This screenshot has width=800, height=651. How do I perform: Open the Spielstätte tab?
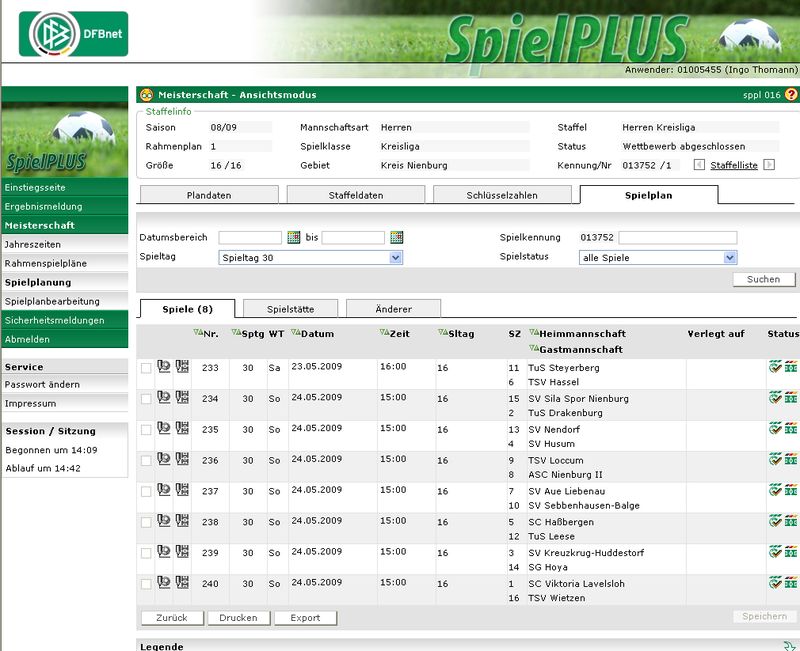point(290,309)
